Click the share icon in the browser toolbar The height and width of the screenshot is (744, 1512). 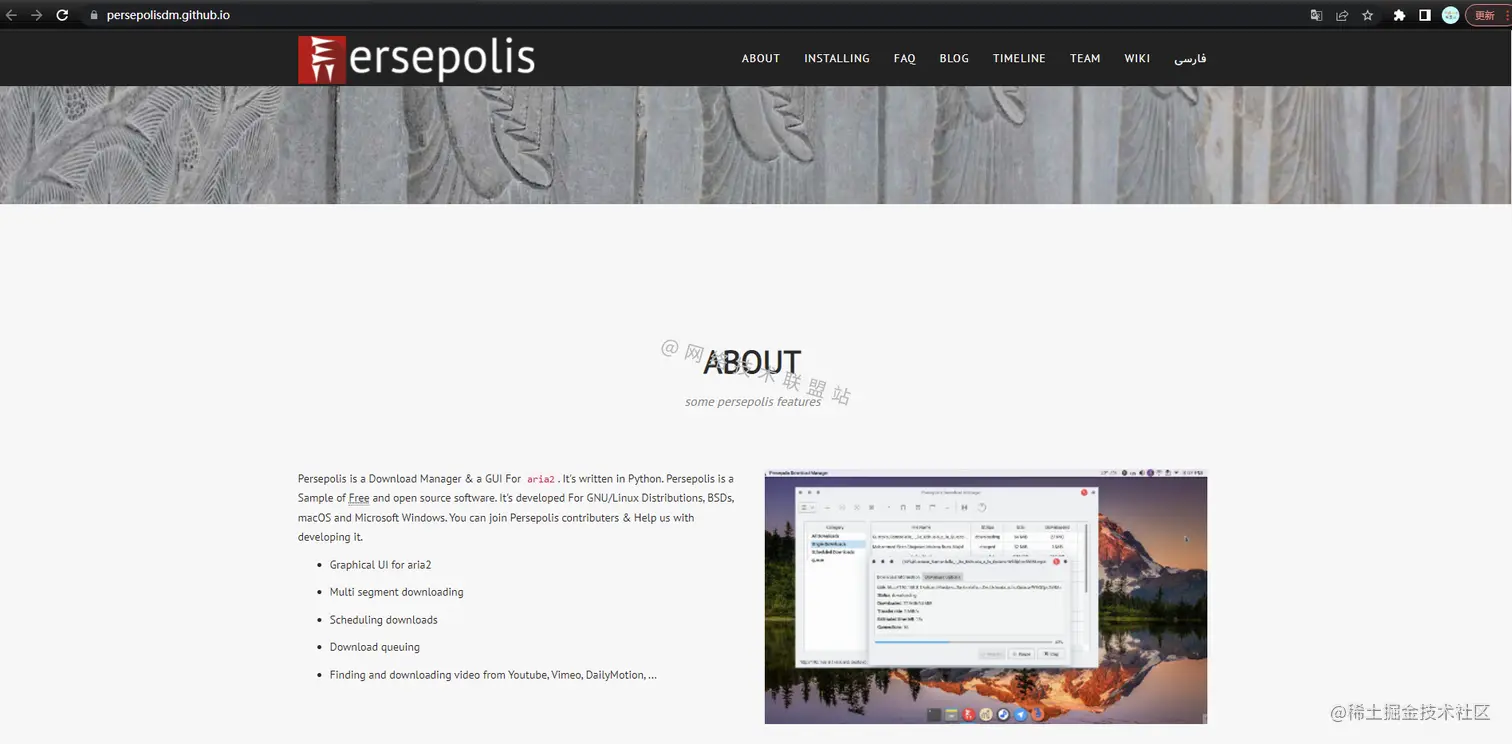(1342, 15)
